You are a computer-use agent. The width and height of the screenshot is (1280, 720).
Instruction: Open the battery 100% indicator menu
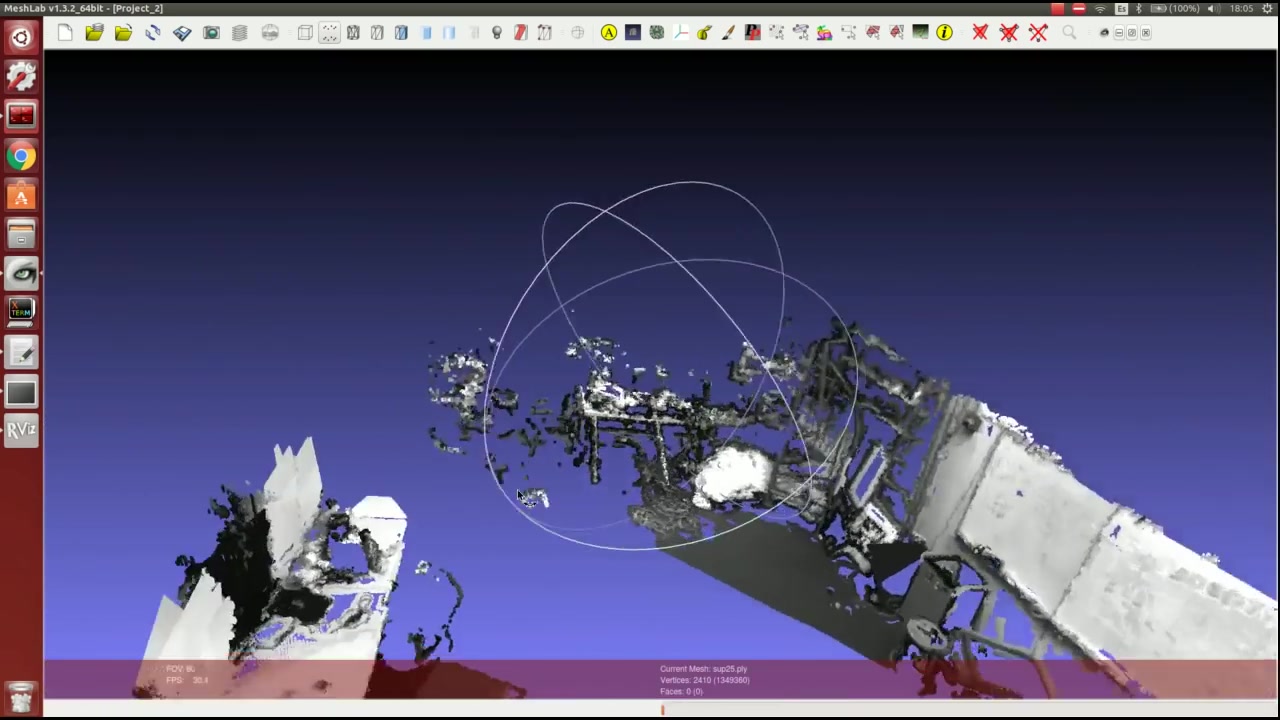click(x=1175, y=8)
